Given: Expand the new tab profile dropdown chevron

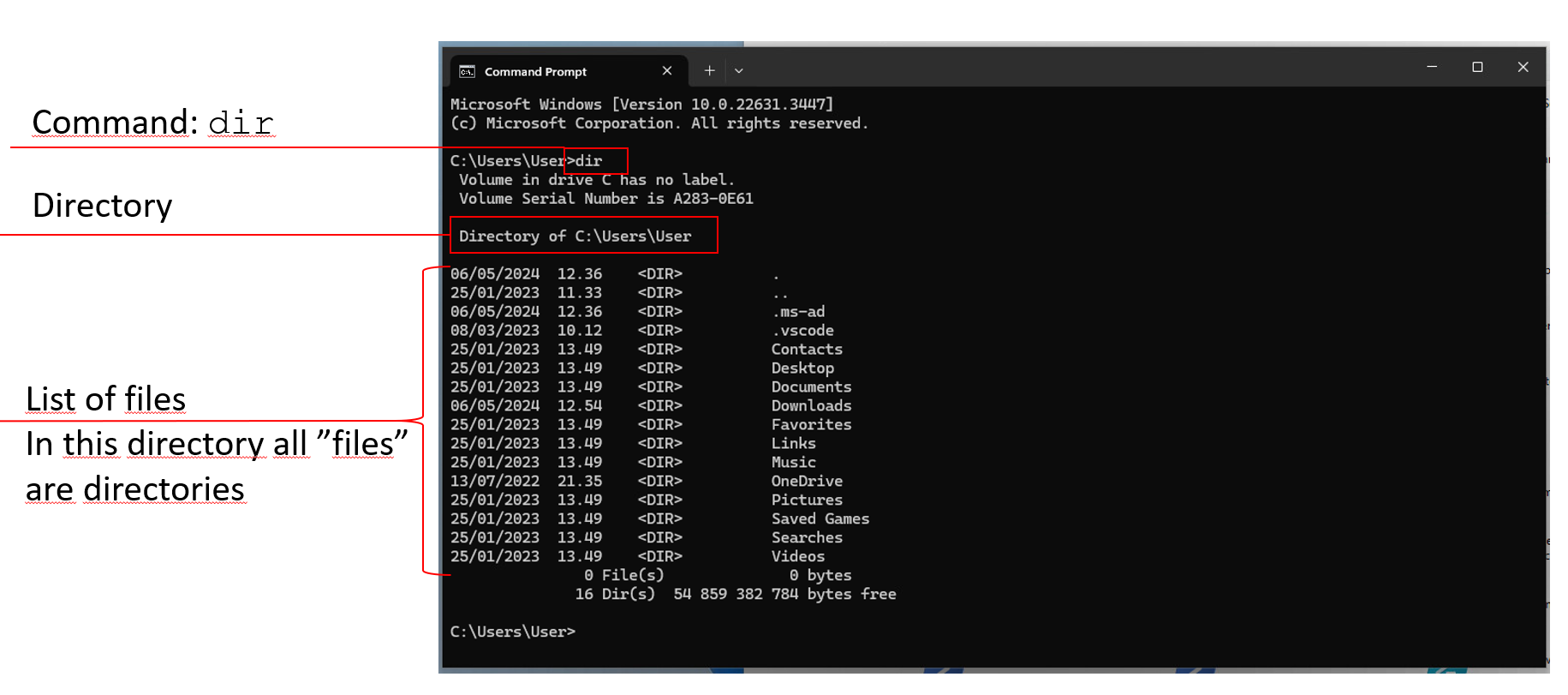Looking at the screenshot, I should coord(739,71).
